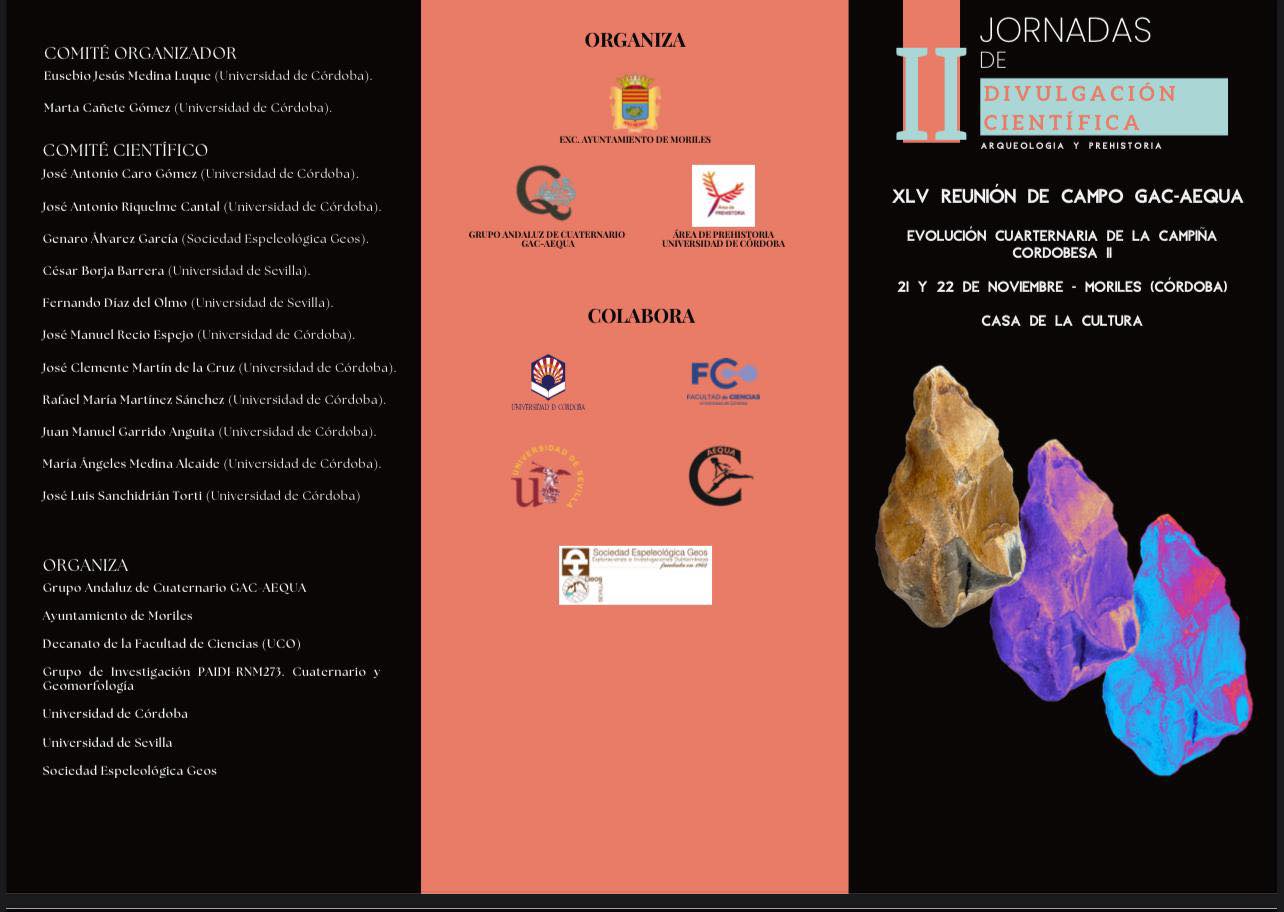Click the COLABORA heading in center panel
The image size is (1284, 912).
point(641,316)
